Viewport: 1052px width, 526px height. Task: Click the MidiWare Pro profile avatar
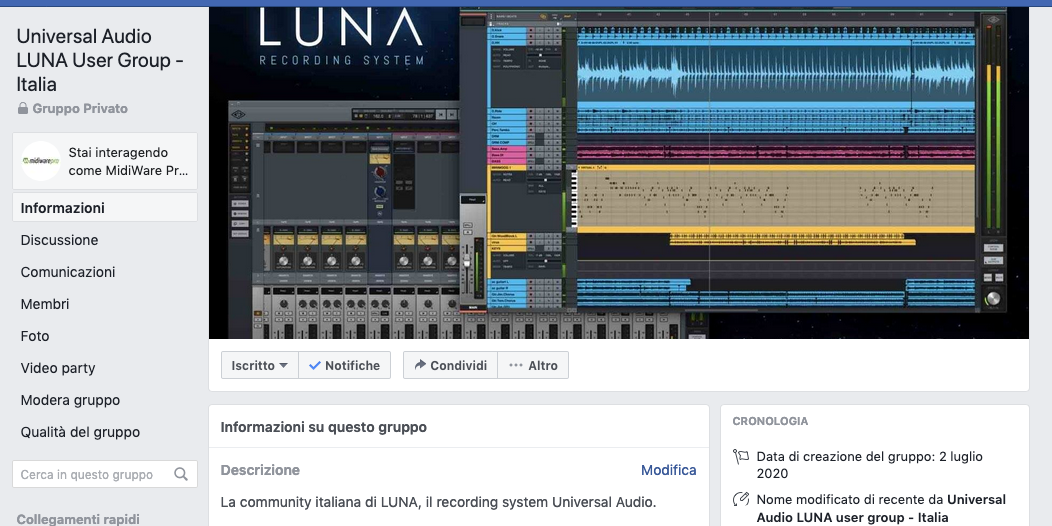coord(41,161)
